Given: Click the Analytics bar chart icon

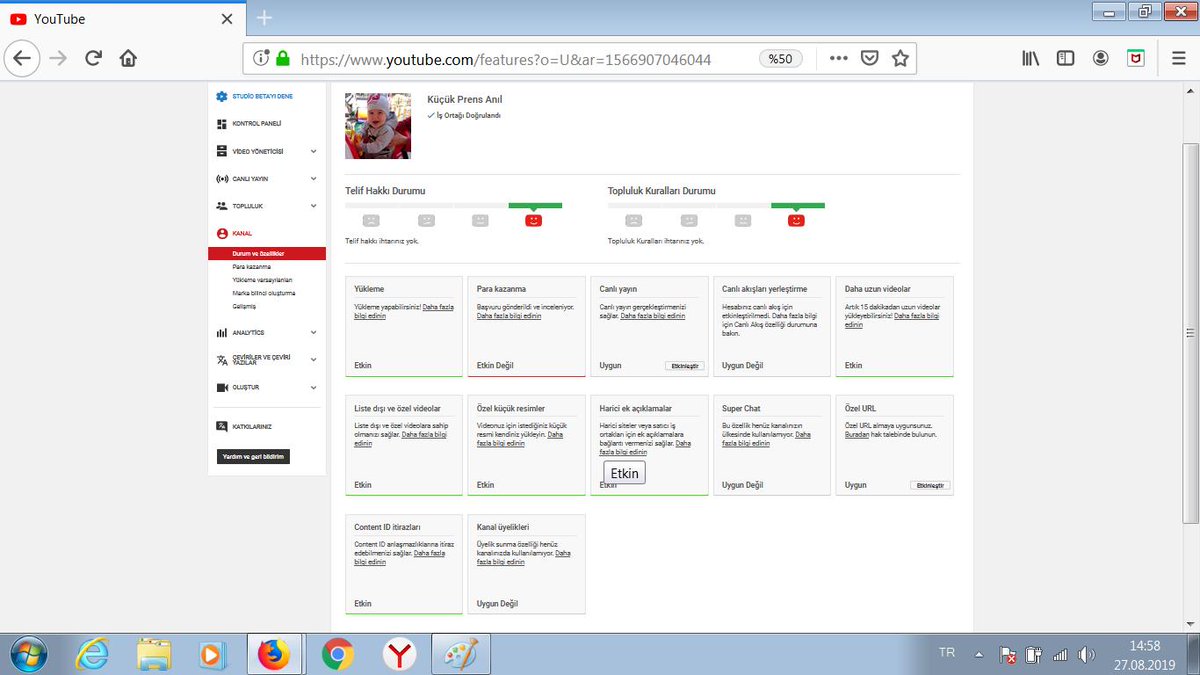Looking at the screenshot, I should tap(222, 332).
